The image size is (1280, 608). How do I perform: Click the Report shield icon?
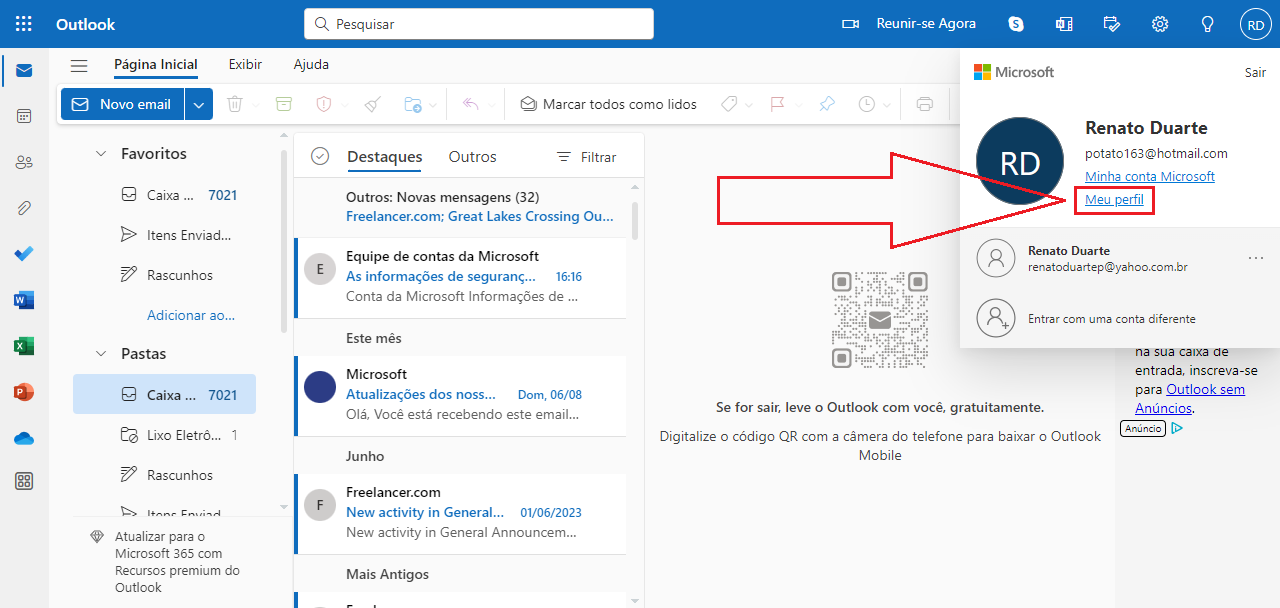pyautogui.click(x=324, y=104)
